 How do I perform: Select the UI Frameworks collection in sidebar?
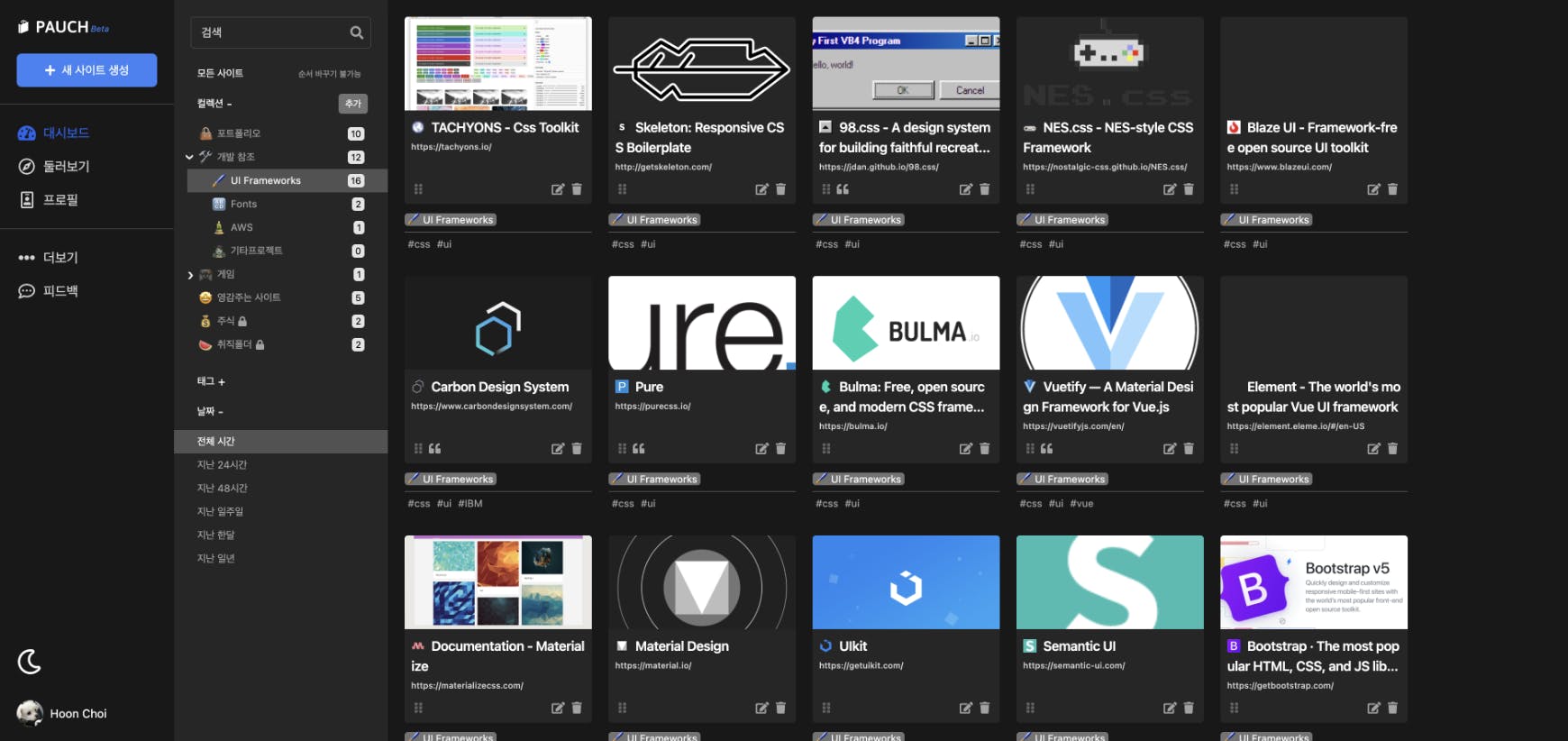[287, 180]
